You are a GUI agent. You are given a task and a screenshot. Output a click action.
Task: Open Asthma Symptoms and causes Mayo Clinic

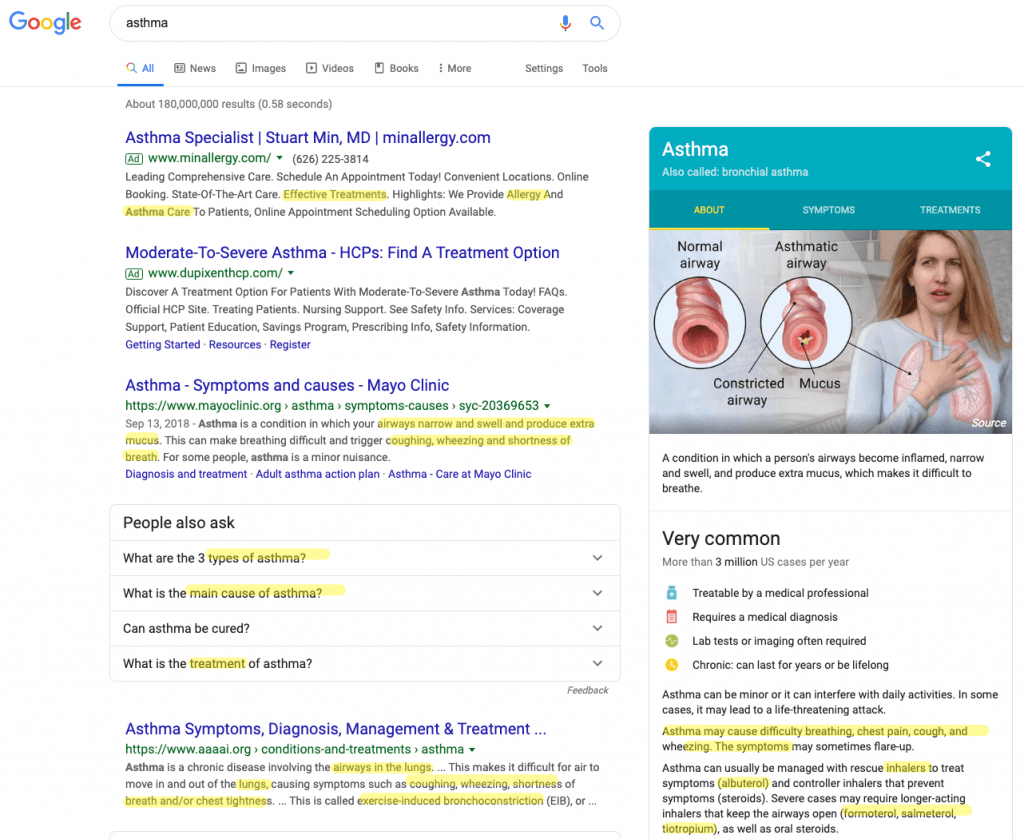point(287,385)
